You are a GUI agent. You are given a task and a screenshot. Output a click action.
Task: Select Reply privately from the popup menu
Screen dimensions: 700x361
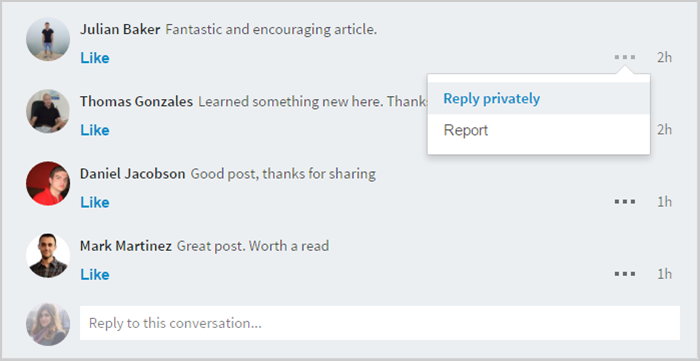[538, 99]
